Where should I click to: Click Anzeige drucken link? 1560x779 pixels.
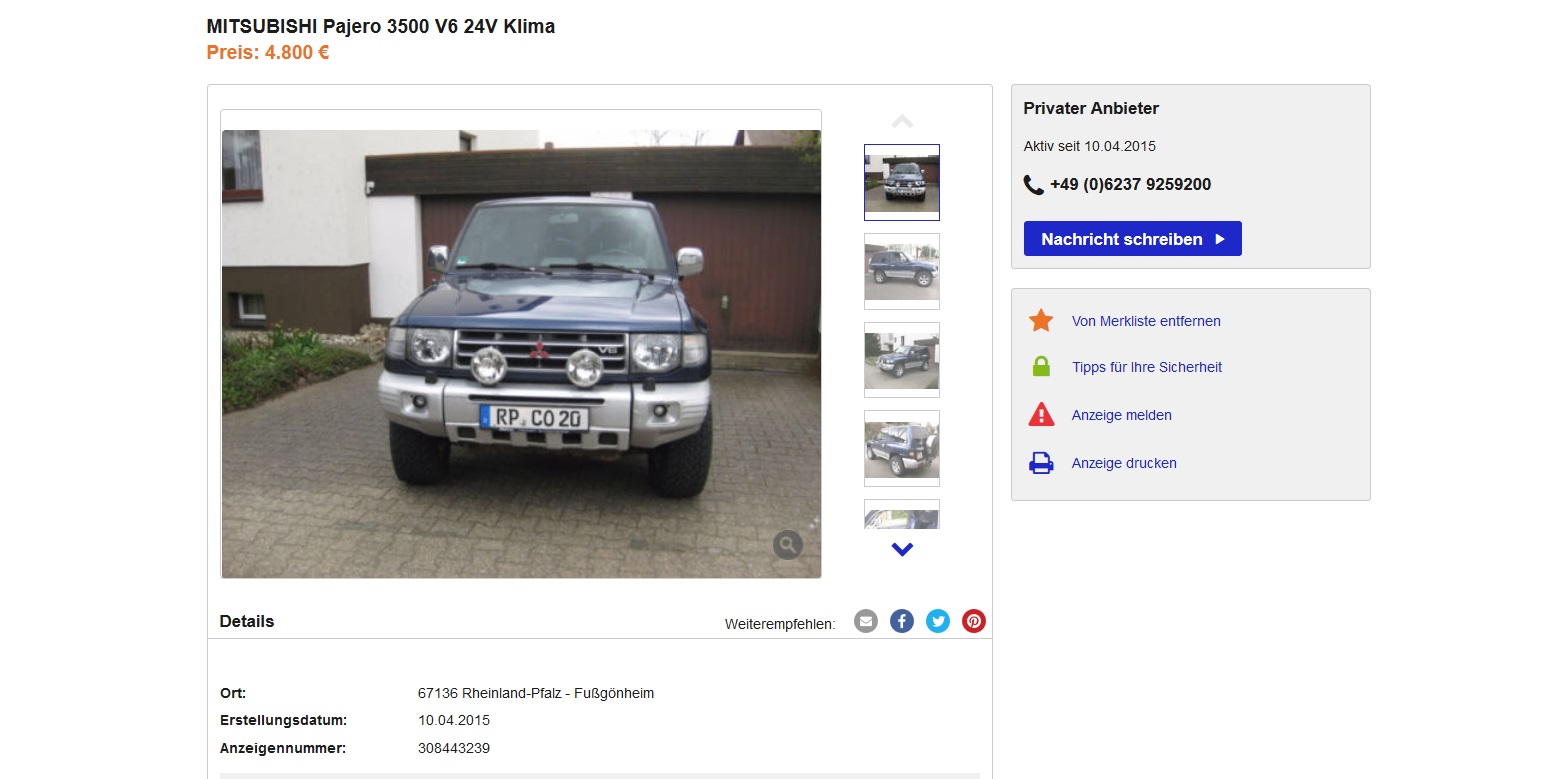[x=1124, y=463]
